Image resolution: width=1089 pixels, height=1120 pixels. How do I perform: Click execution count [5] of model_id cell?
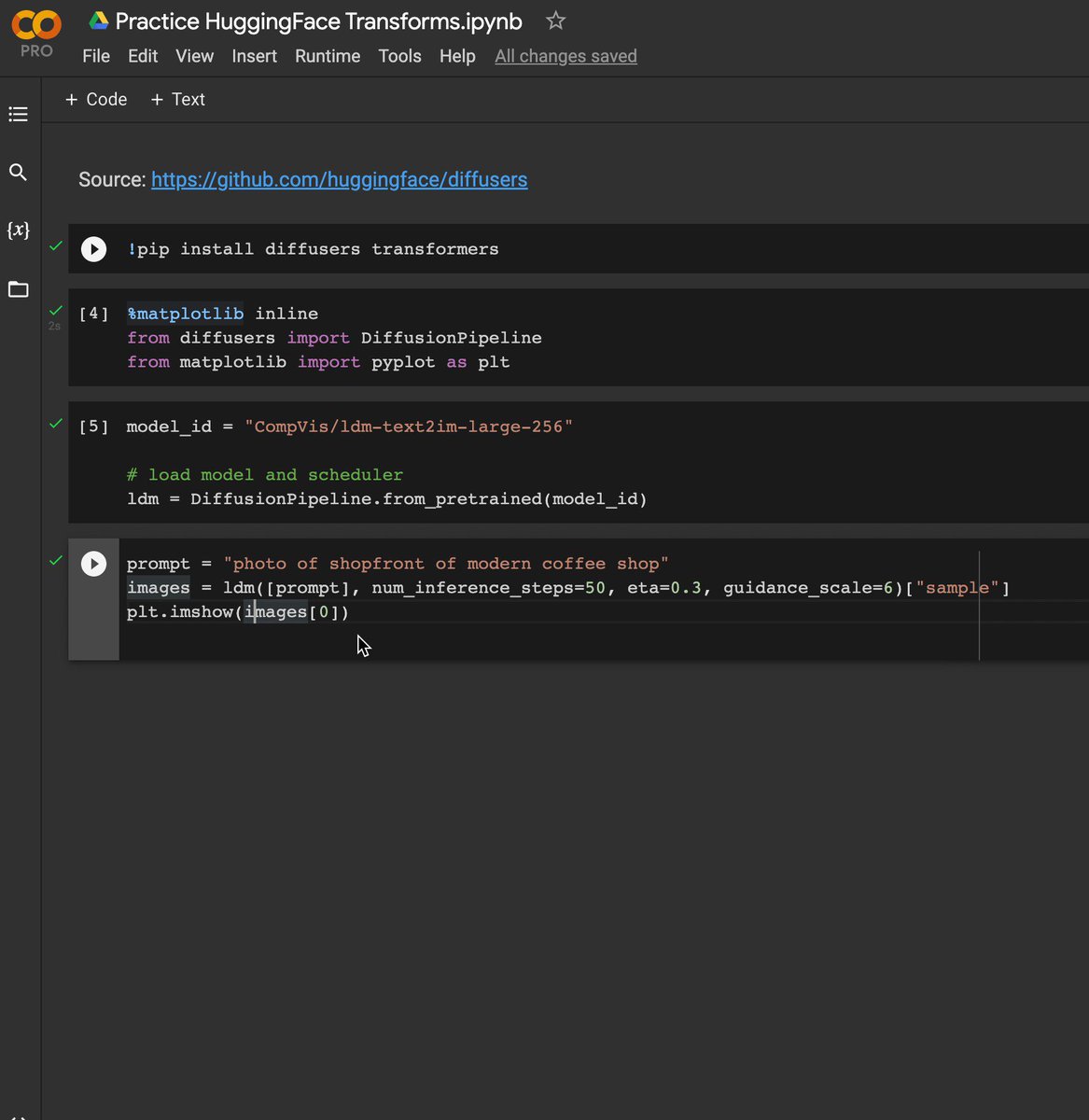tap(93, 427)
